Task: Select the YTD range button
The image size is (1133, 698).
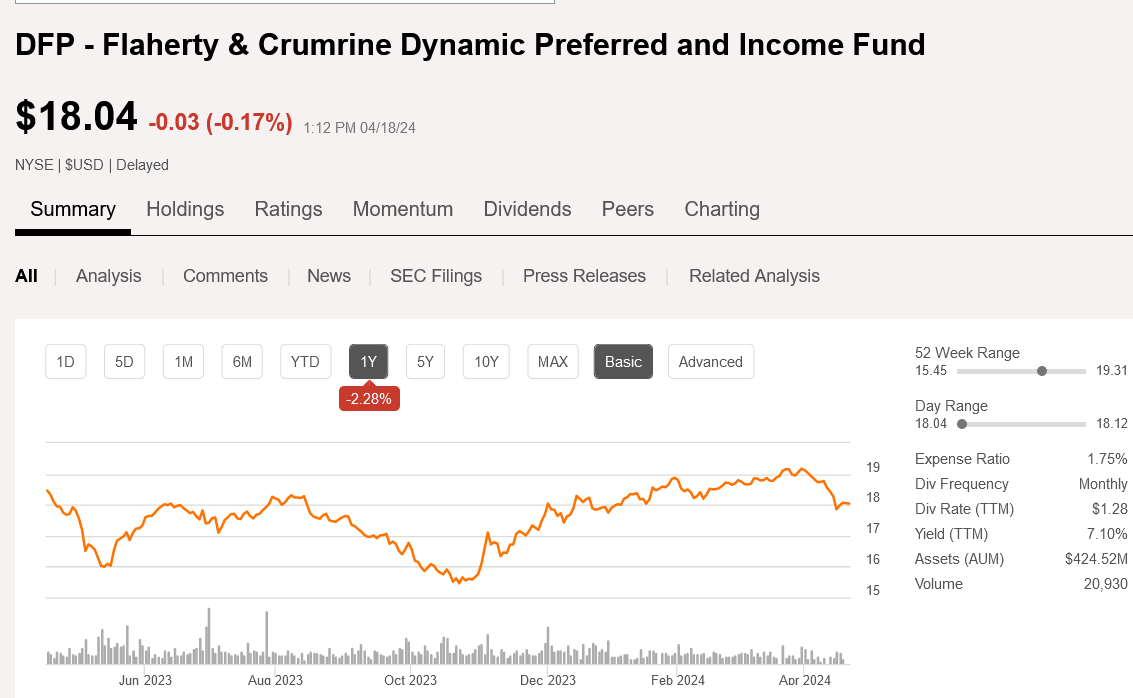Action: (305, 362)
